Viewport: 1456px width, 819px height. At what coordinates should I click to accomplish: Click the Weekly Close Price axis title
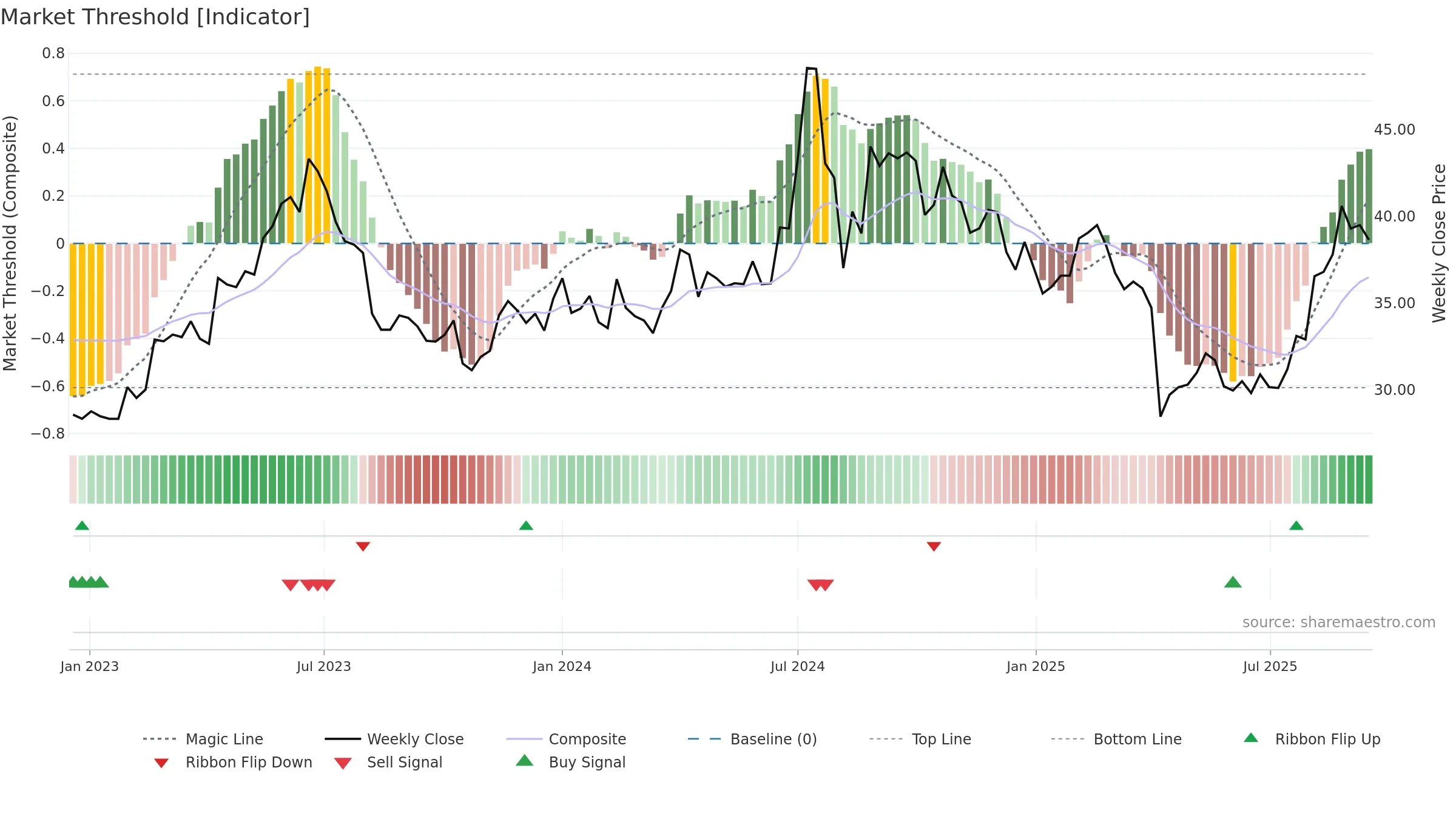pos(1439,243)
